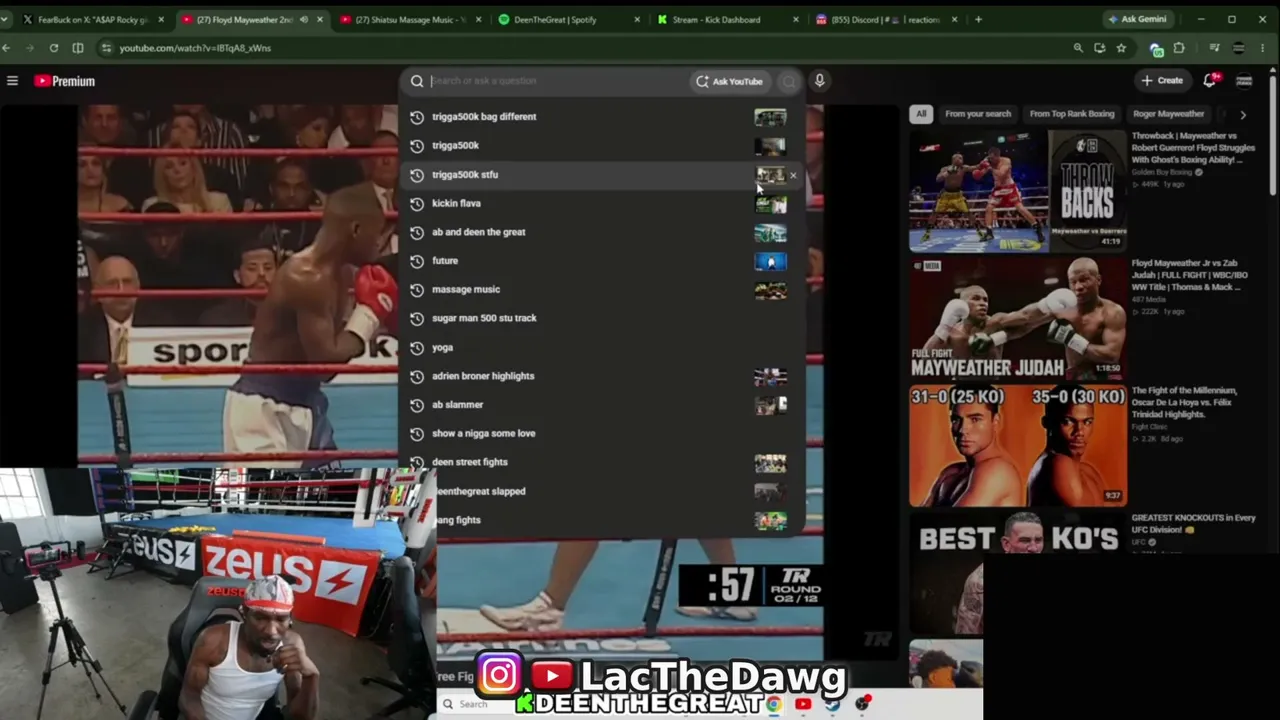Open 'Throwback | Mayweather vs Robert Guerrero' title
This screenshot has width=1280, height=720.
point(1193,148)
